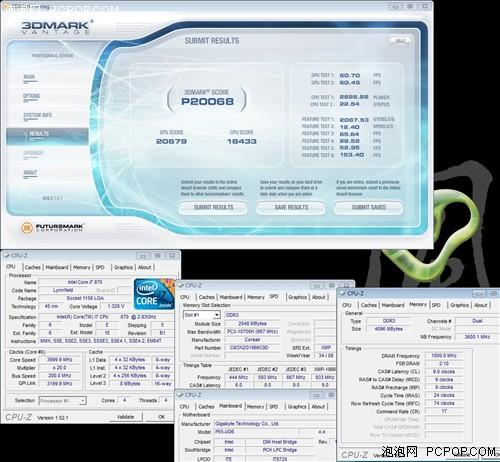Switch to Mainboard tab in left CPU-Z window
This screenshot has width=500, height=462.
57,267
